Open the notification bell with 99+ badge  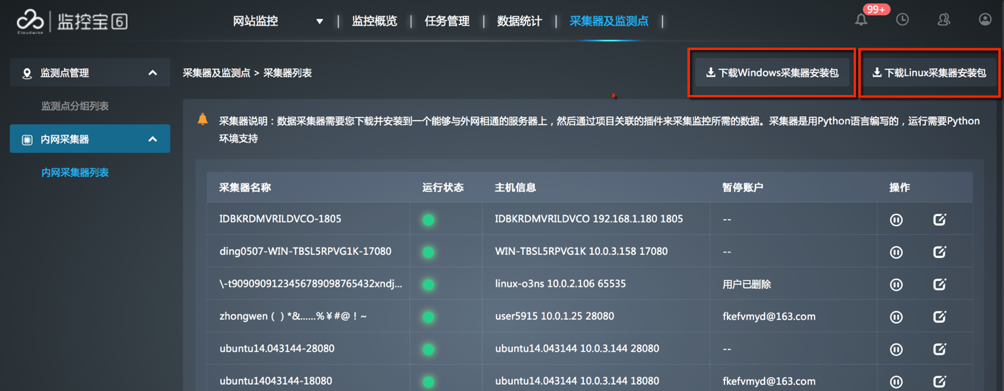click(861, 20)
